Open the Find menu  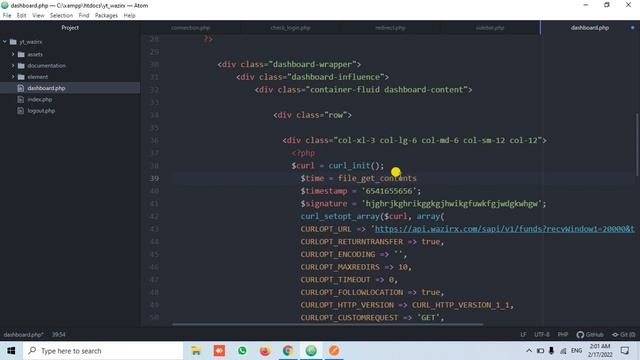coord(84,16)
